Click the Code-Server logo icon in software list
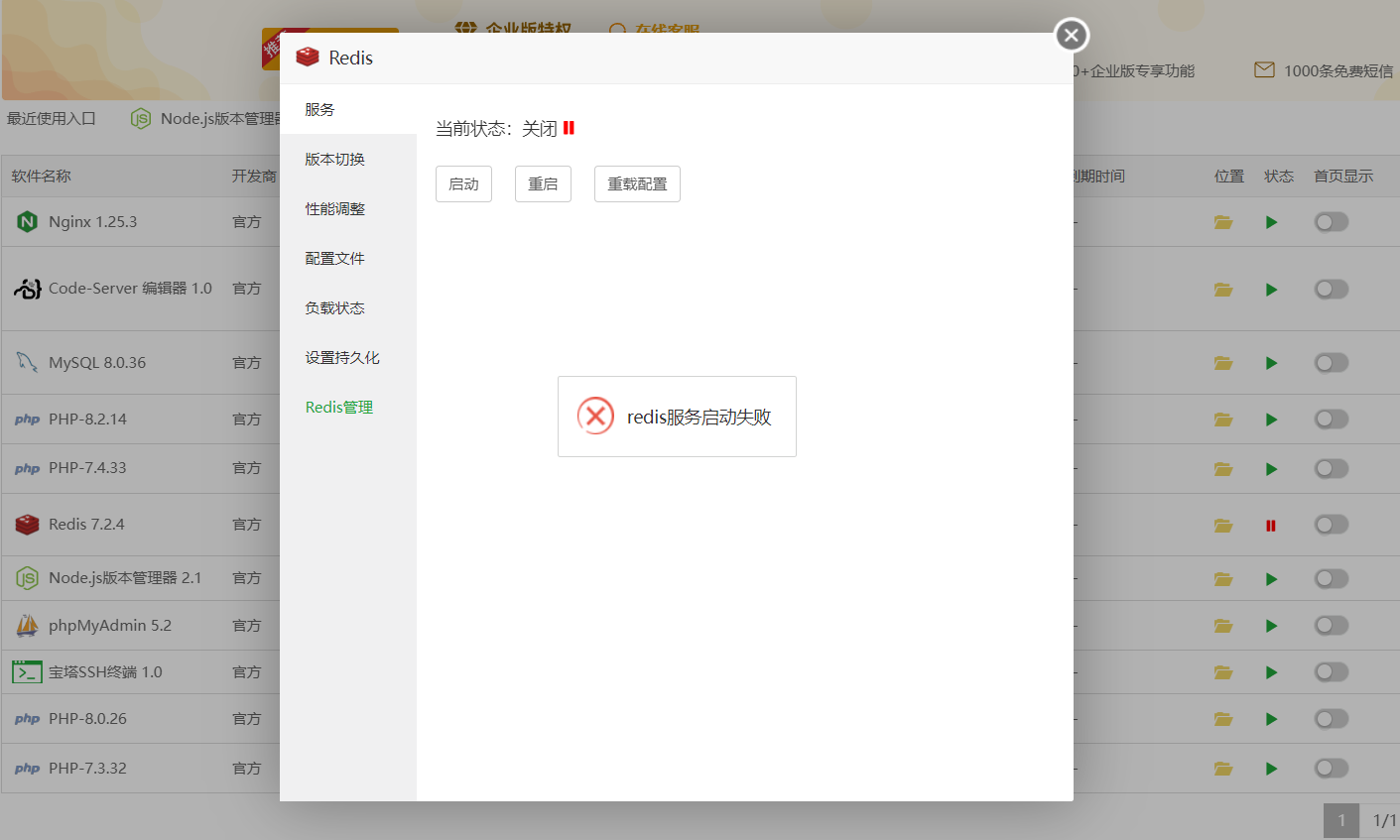Image resolution: width=1400 pixels, height=840 pixels. (x=27, y=289)
